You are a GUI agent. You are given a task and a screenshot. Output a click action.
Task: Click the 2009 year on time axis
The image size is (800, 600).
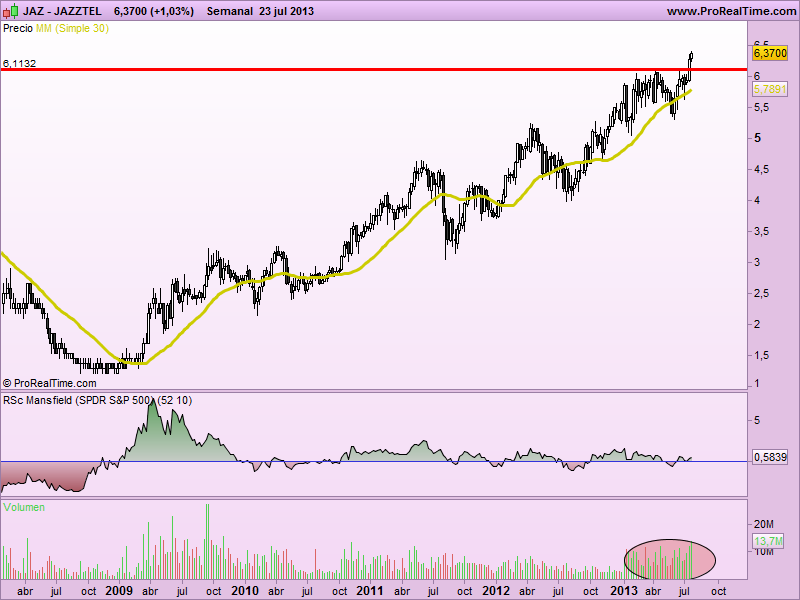pos(119,591)
